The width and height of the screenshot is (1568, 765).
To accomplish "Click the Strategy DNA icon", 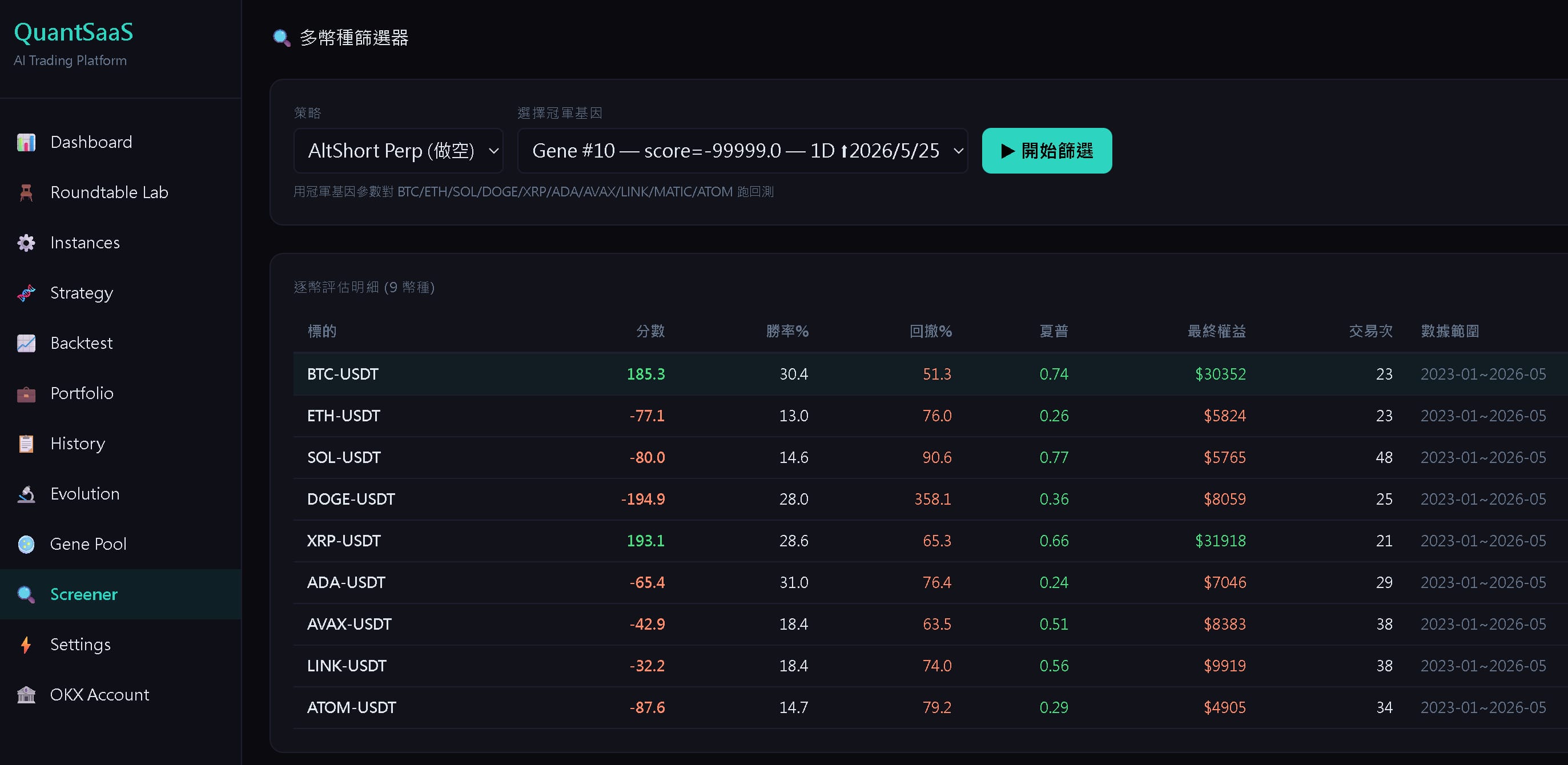I will point(26,293).
